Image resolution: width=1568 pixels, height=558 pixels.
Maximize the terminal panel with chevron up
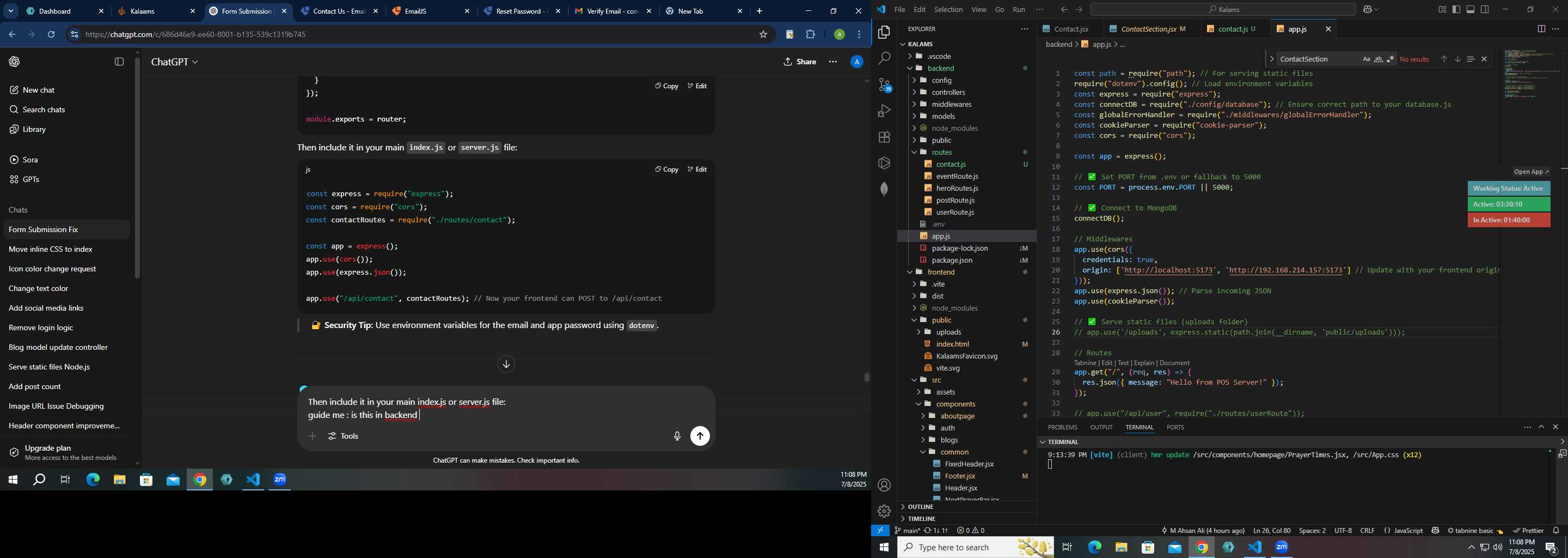point(1541,427)
